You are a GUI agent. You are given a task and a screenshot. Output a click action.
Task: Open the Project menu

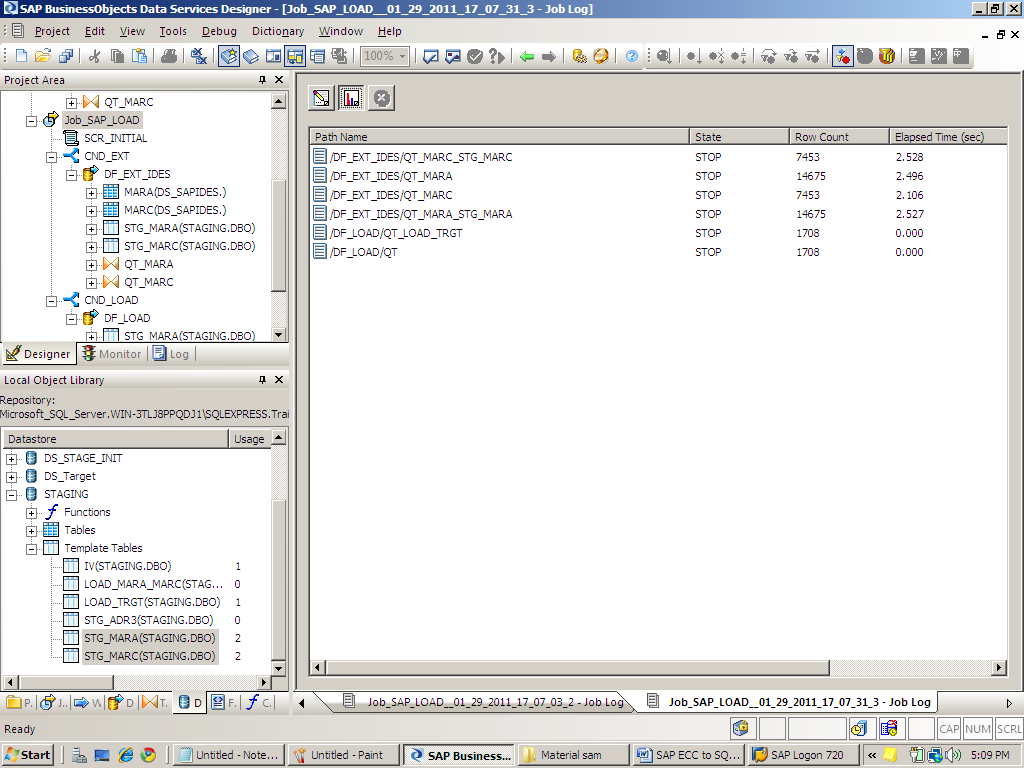[x=52, y=31]
